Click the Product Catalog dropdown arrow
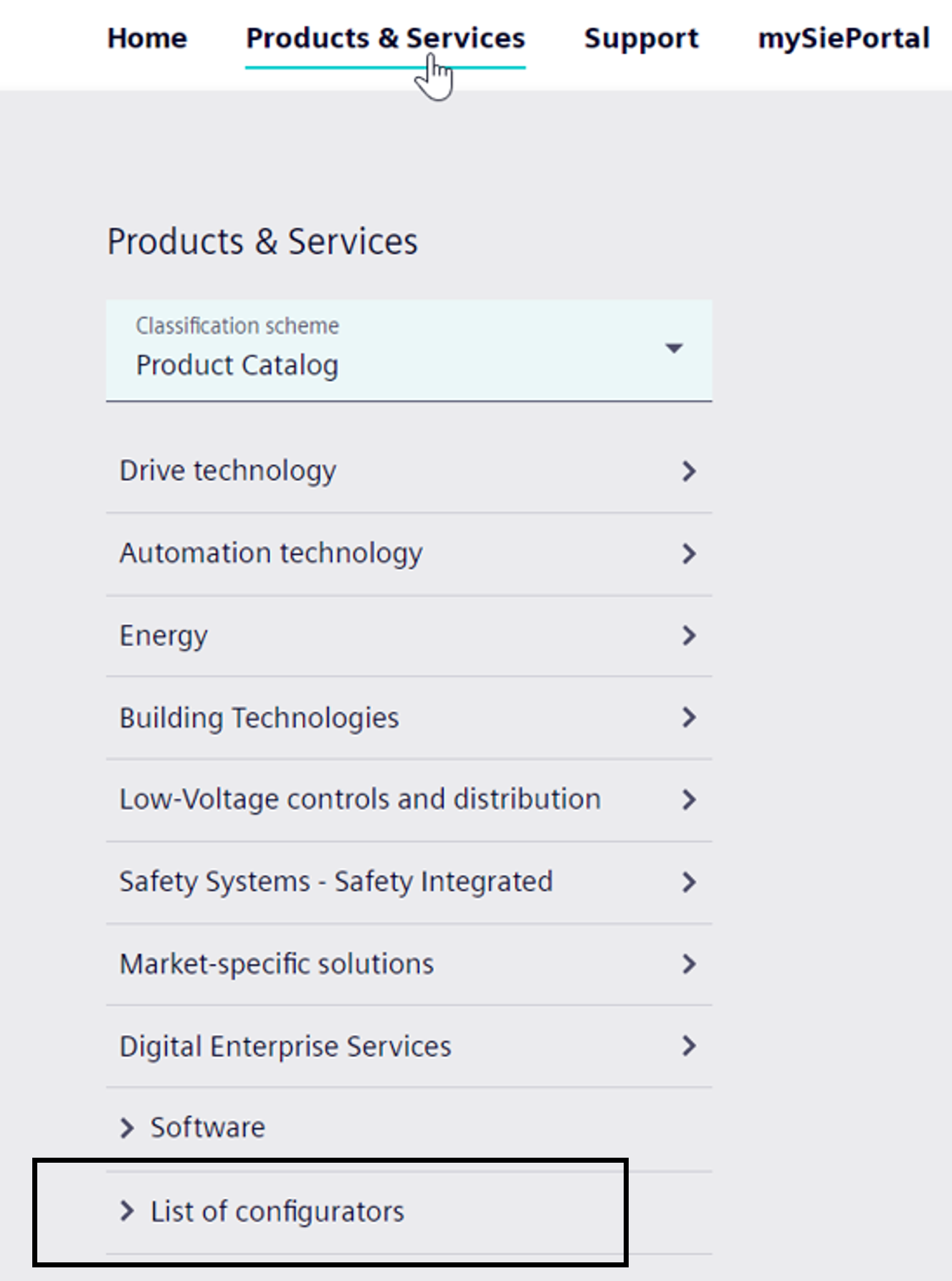 [673, 348]
